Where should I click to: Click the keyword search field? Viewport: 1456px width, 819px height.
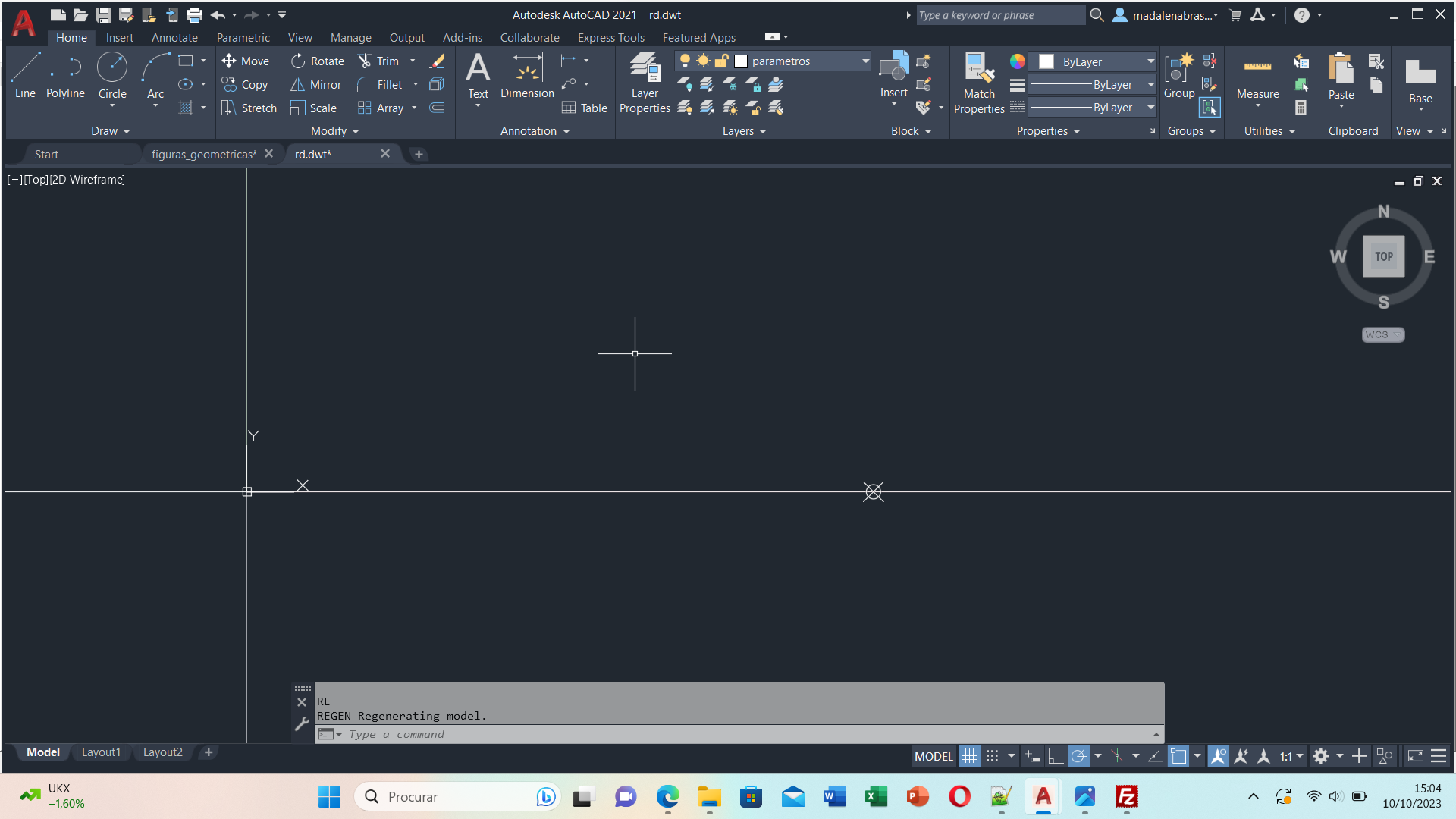pos(1000,15)
